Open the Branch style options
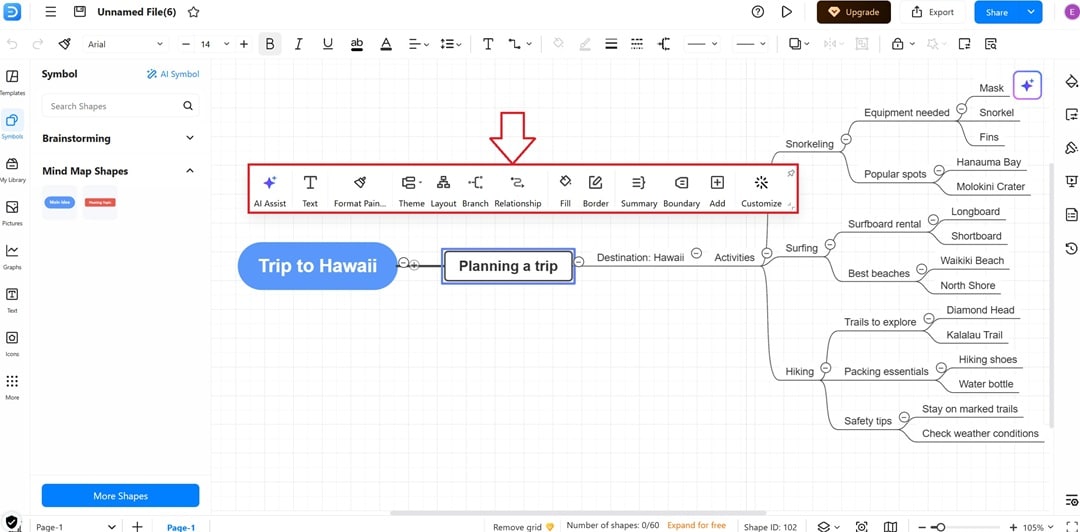This screenshot has height=532, width=1080. (x=475, y=191)
